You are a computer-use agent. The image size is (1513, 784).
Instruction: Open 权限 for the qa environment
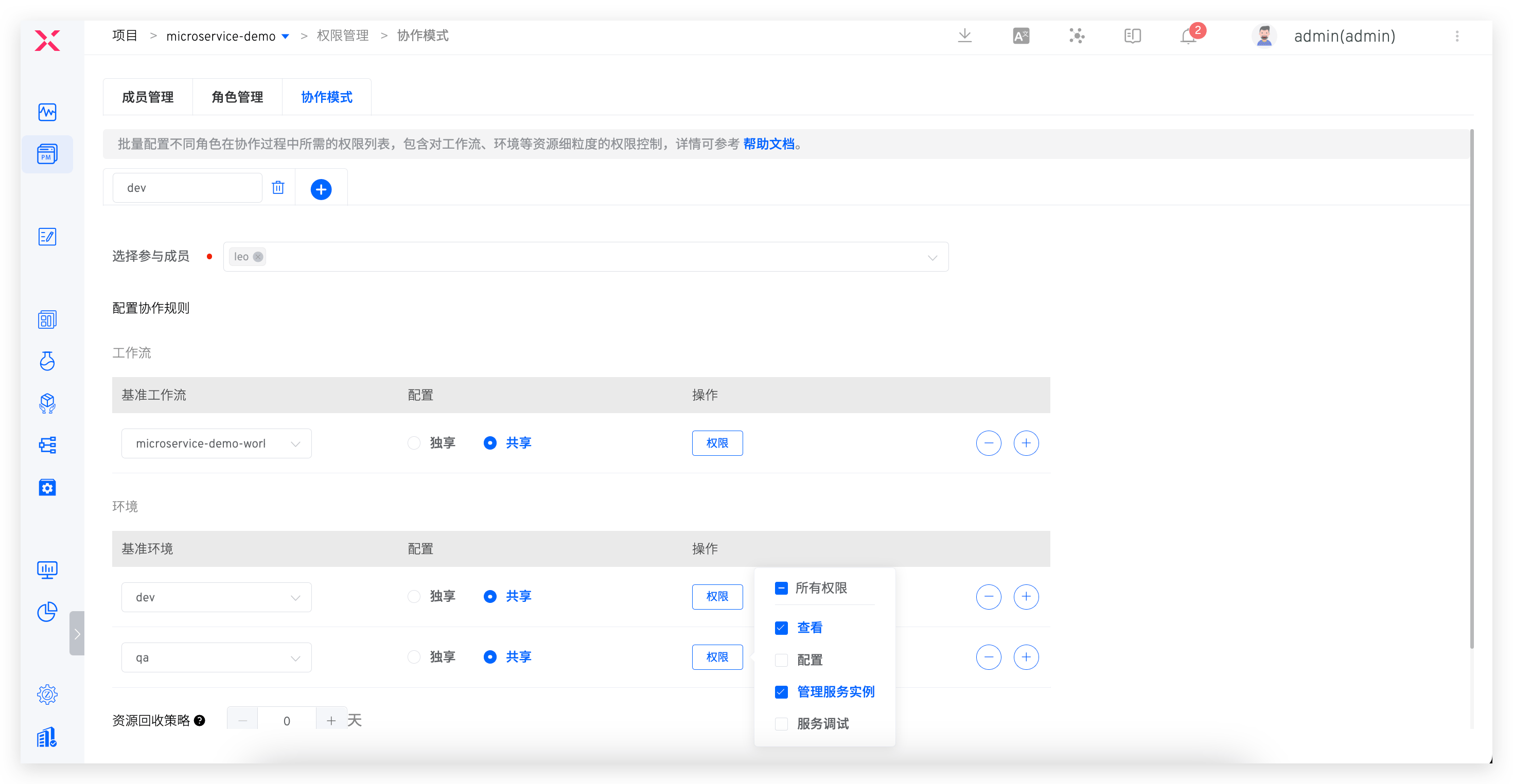(717, 656)
